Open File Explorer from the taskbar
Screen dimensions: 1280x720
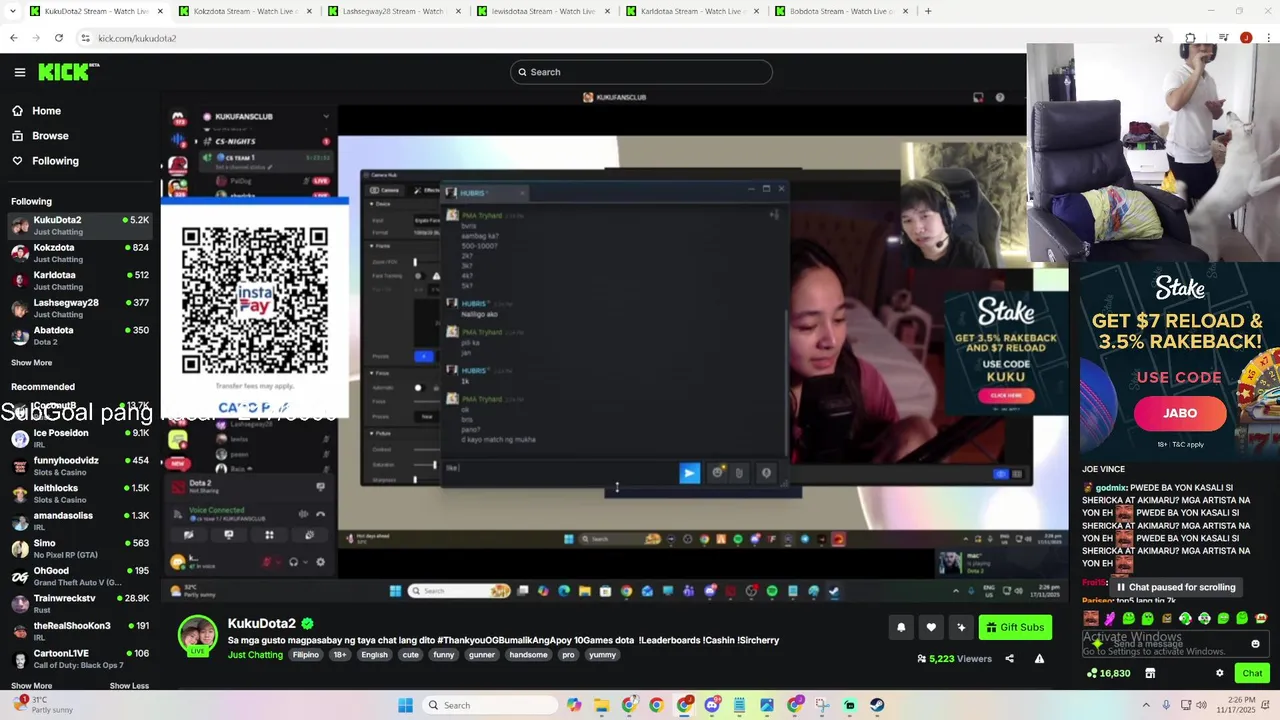click(602, 705)
